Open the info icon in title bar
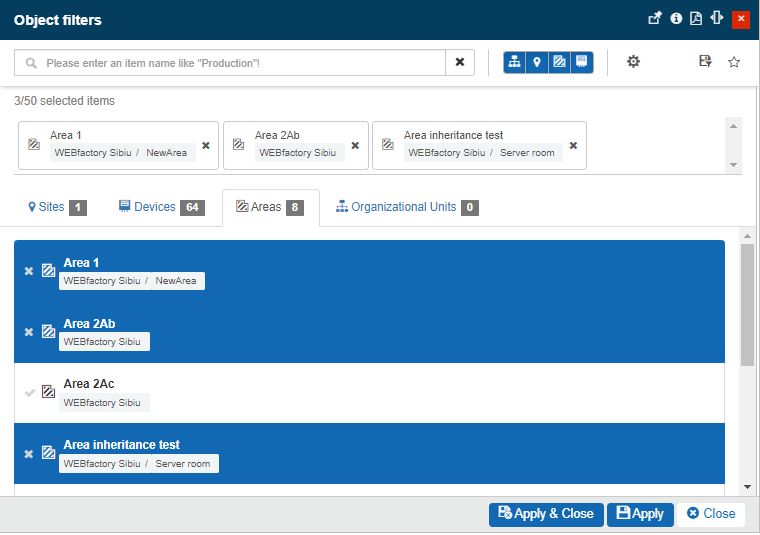Viewport: 760px width, 535px height. point(676,18)
